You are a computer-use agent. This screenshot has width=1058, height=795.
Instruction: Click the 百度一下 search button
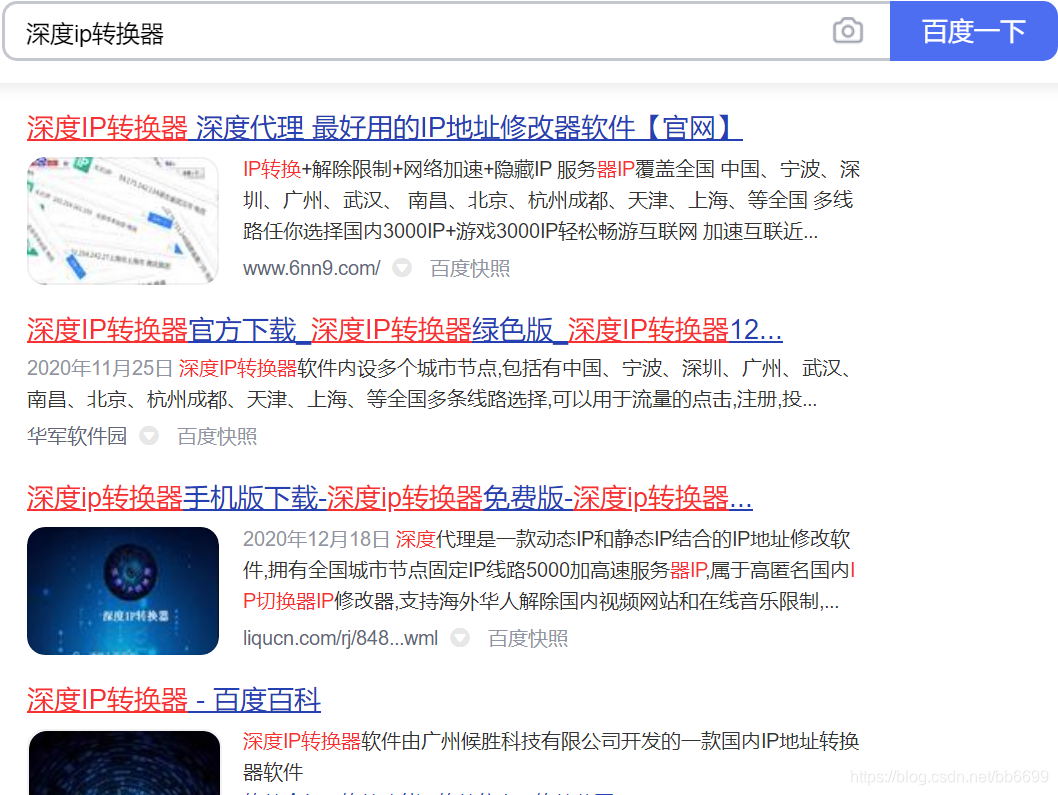click(974, 31)
